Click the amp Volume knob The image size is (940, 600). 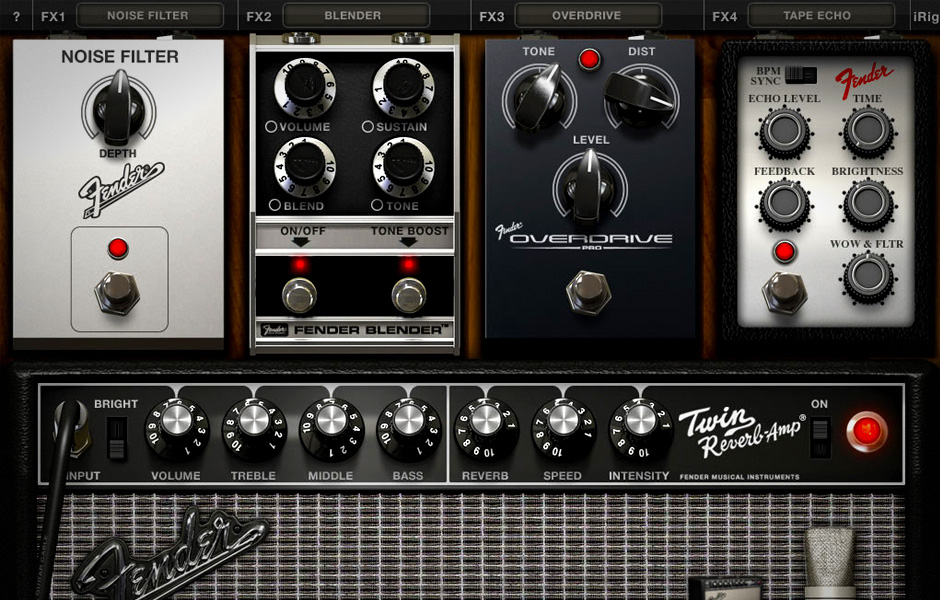(x=176, y=430)
